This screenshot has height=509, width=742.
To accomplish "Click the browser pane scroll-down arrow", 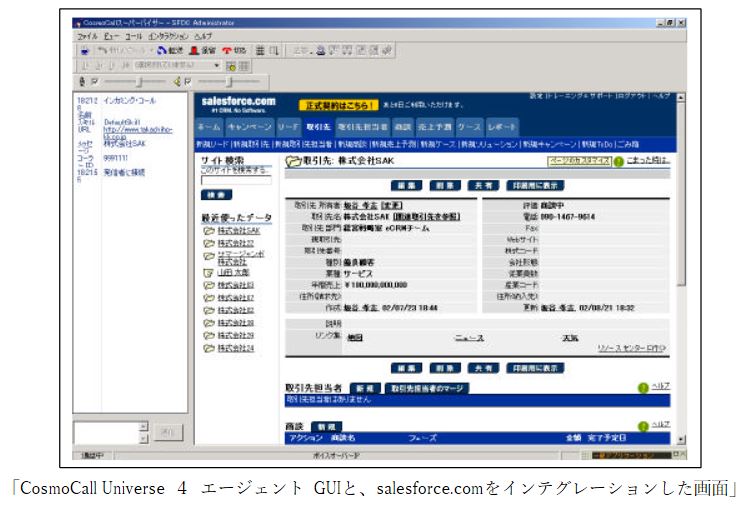I will pos(680,439).
